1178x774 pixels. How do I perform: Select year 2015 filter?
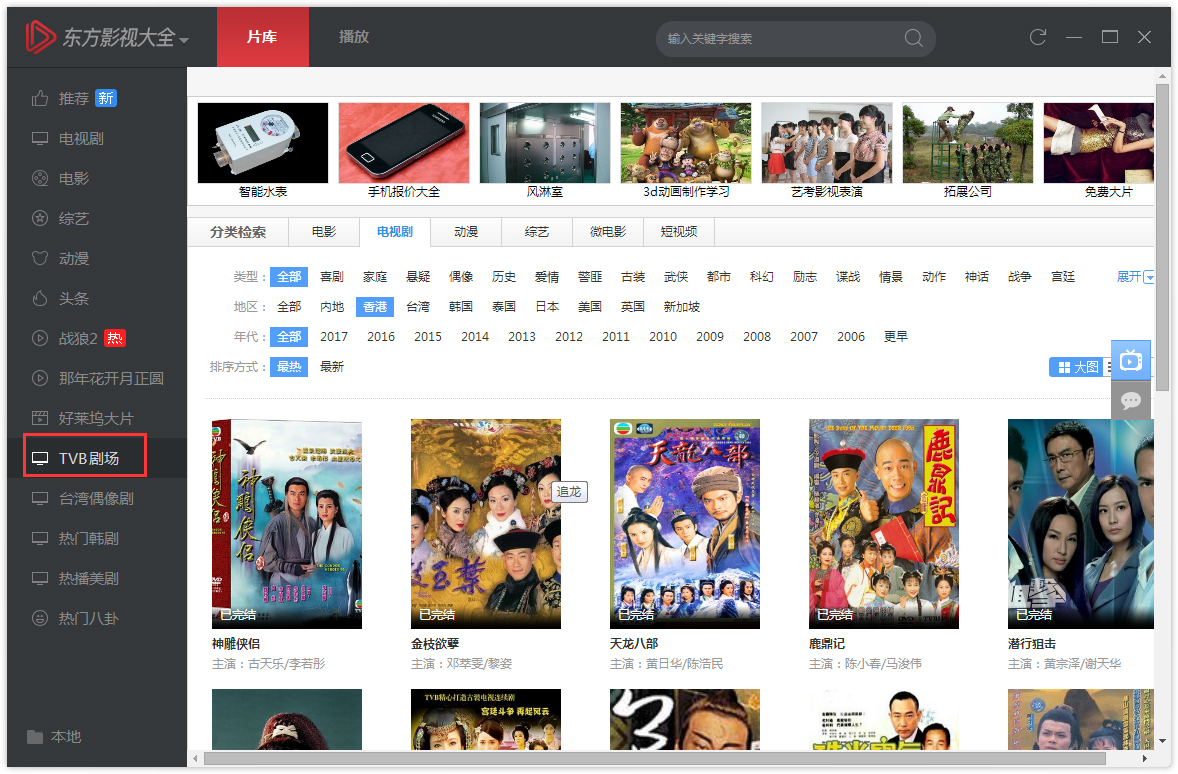428,337
